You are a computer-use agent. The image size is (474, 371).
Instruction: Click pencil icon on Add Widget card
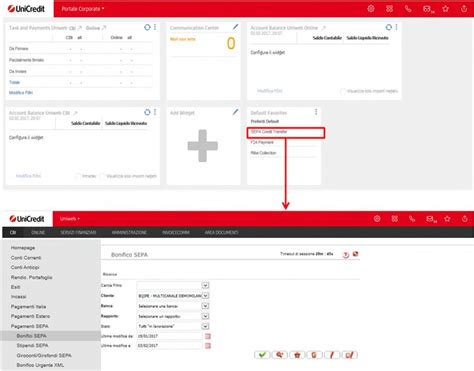coord(235,112)
